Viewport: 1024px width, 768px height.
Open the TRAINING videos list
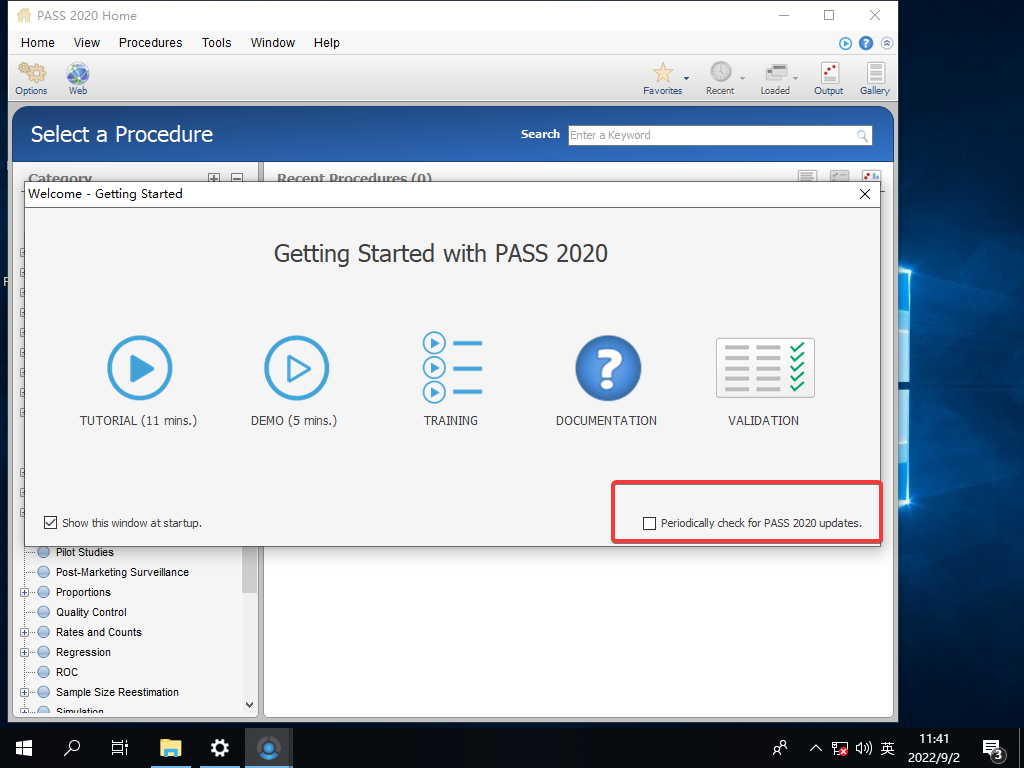click(452, 367)
